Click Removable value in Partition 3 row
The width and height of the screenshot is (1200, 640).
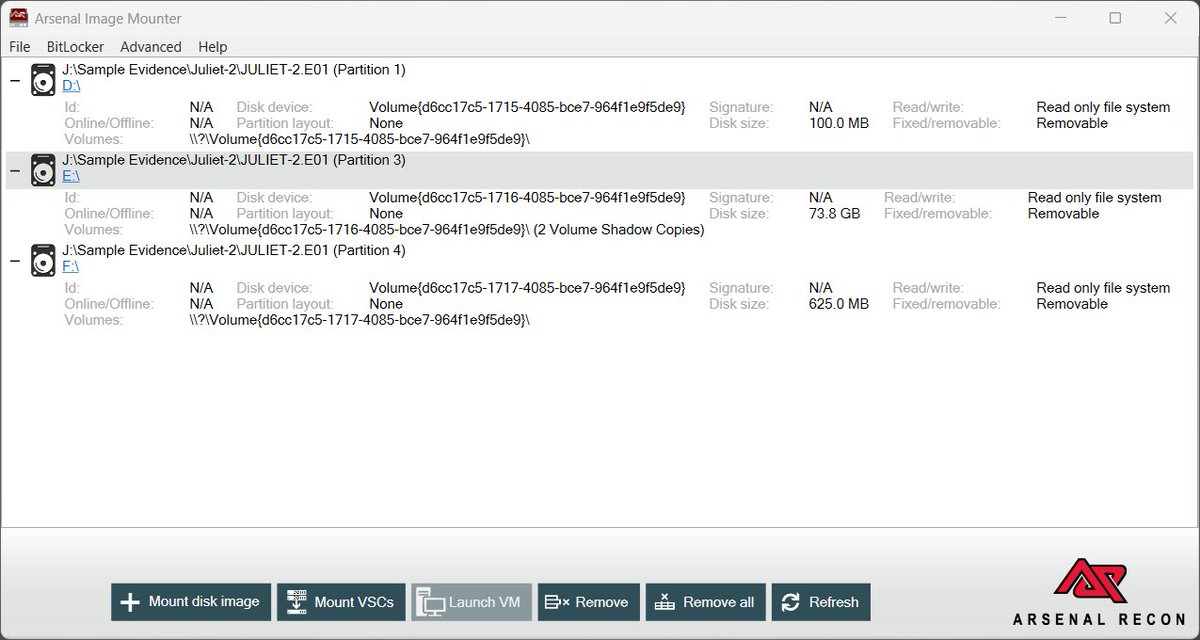[1064, 213]
